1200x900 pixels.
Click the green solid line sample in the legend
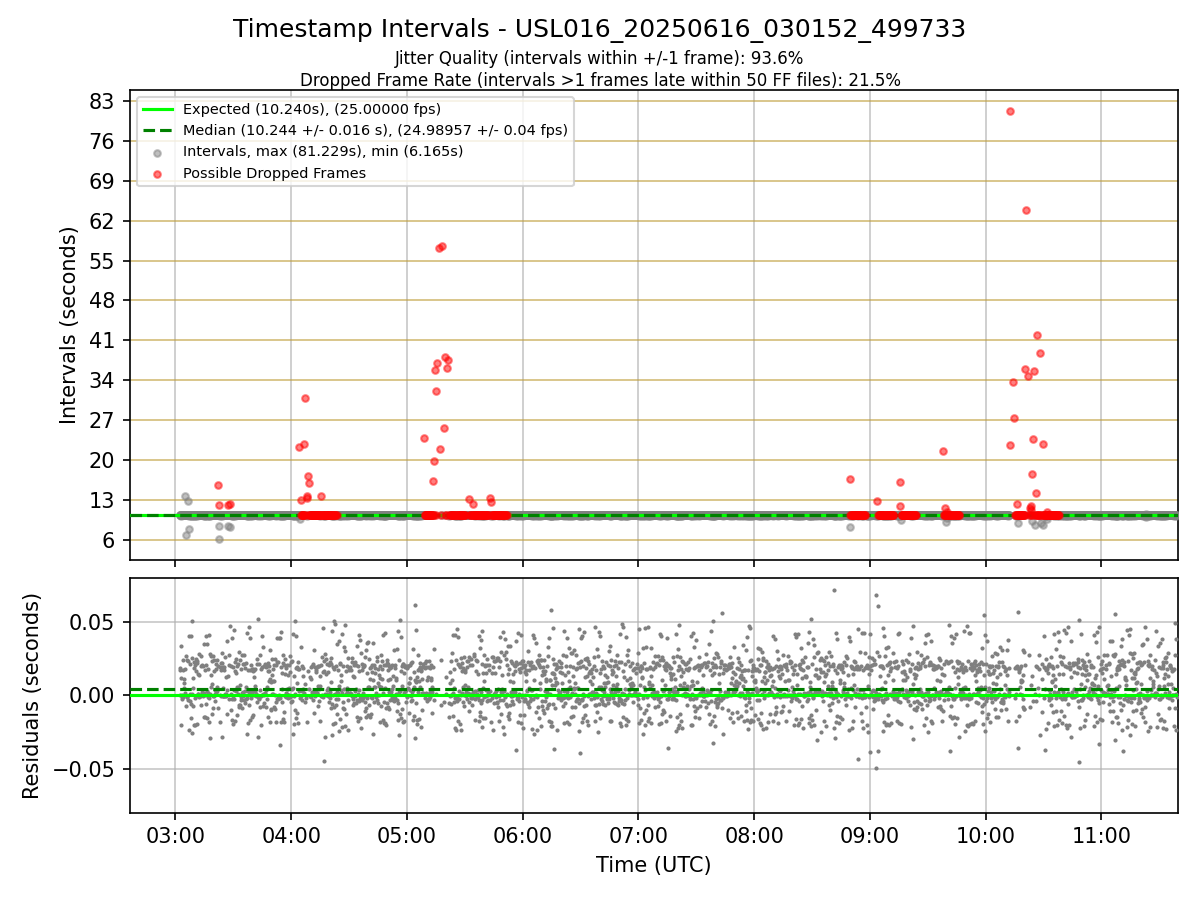click(x=158, y=109)
